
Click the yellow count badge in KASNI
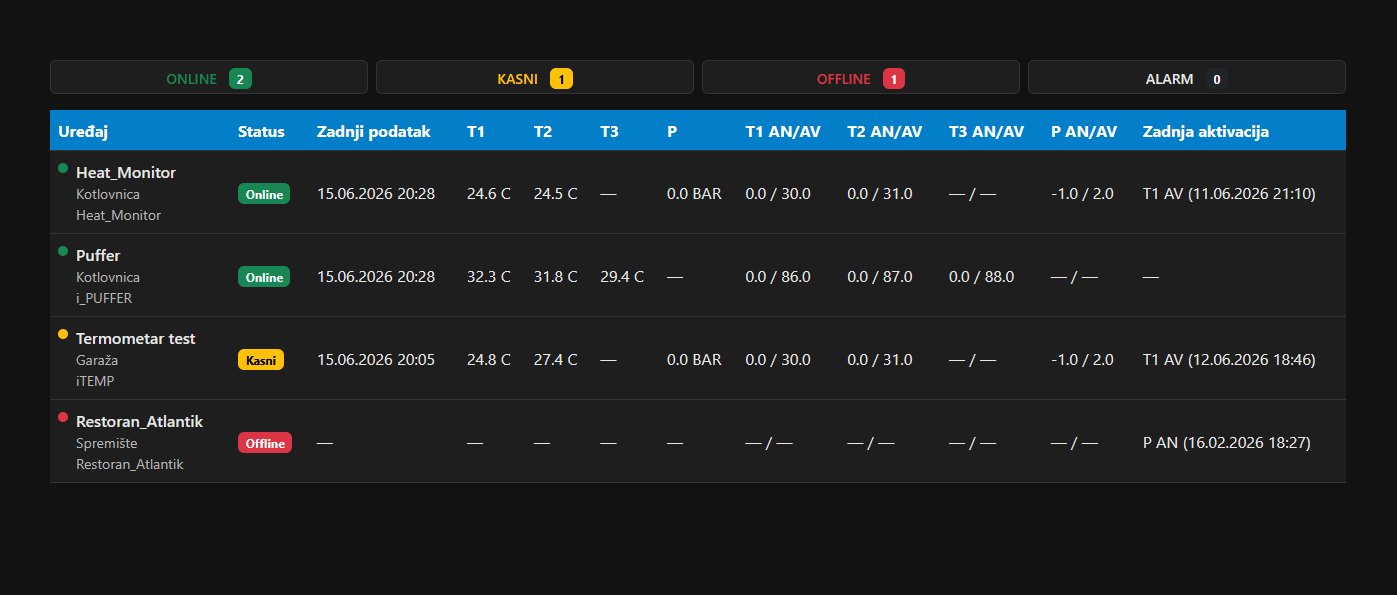tap(561, 79)
